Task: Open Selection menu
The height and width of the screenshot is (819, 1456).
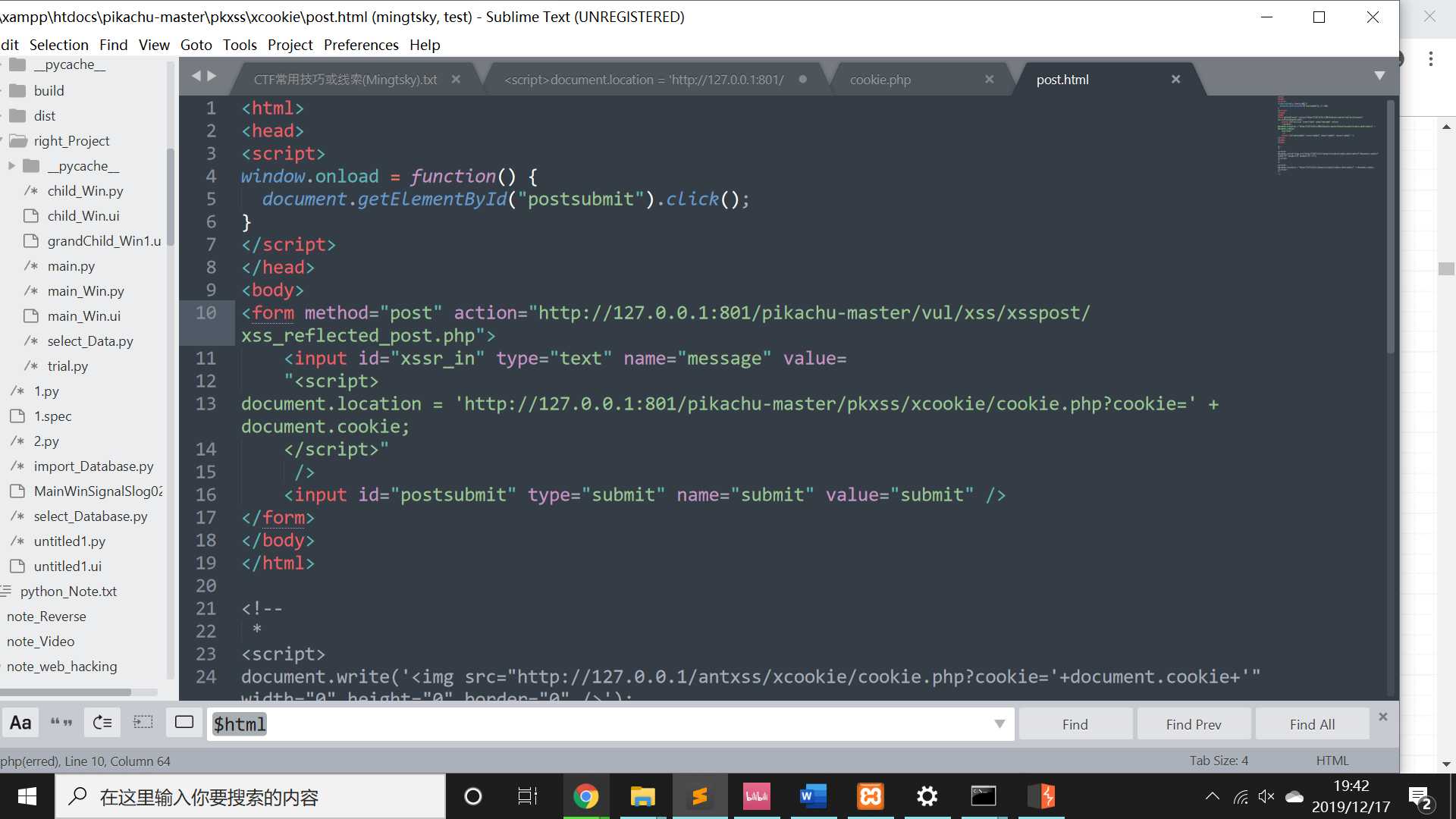Action: click(x=58, y=45)
